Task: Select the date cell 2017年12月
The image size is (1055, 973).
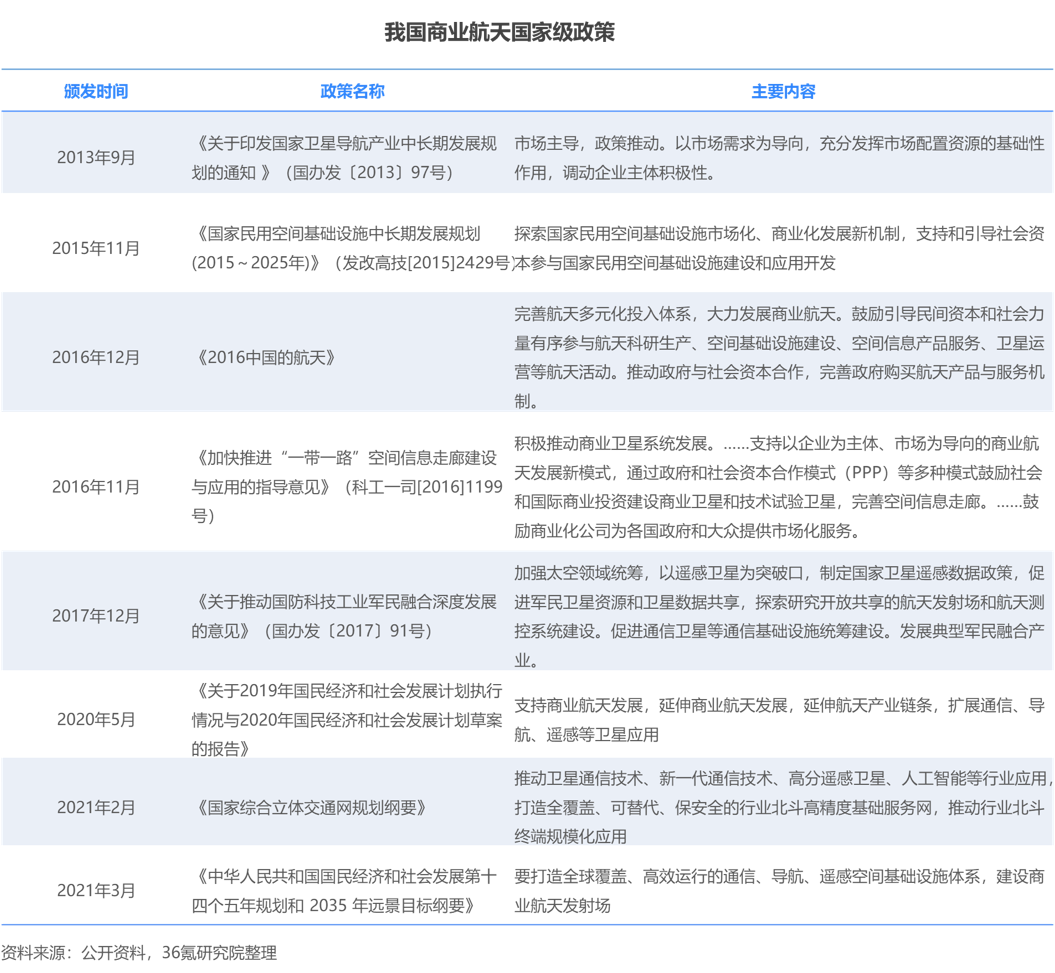Action: [x=96, y=616]
